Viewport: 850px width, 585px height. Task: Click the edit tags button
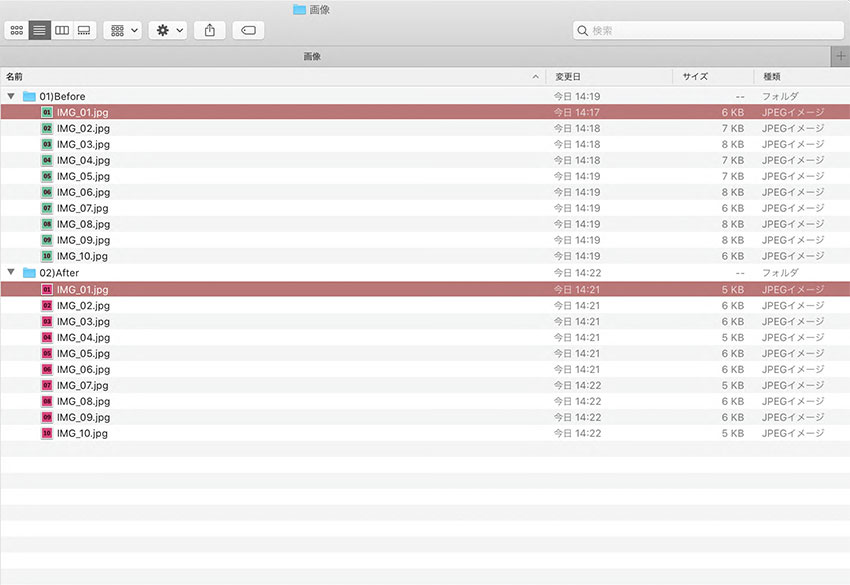coord(248,30)
